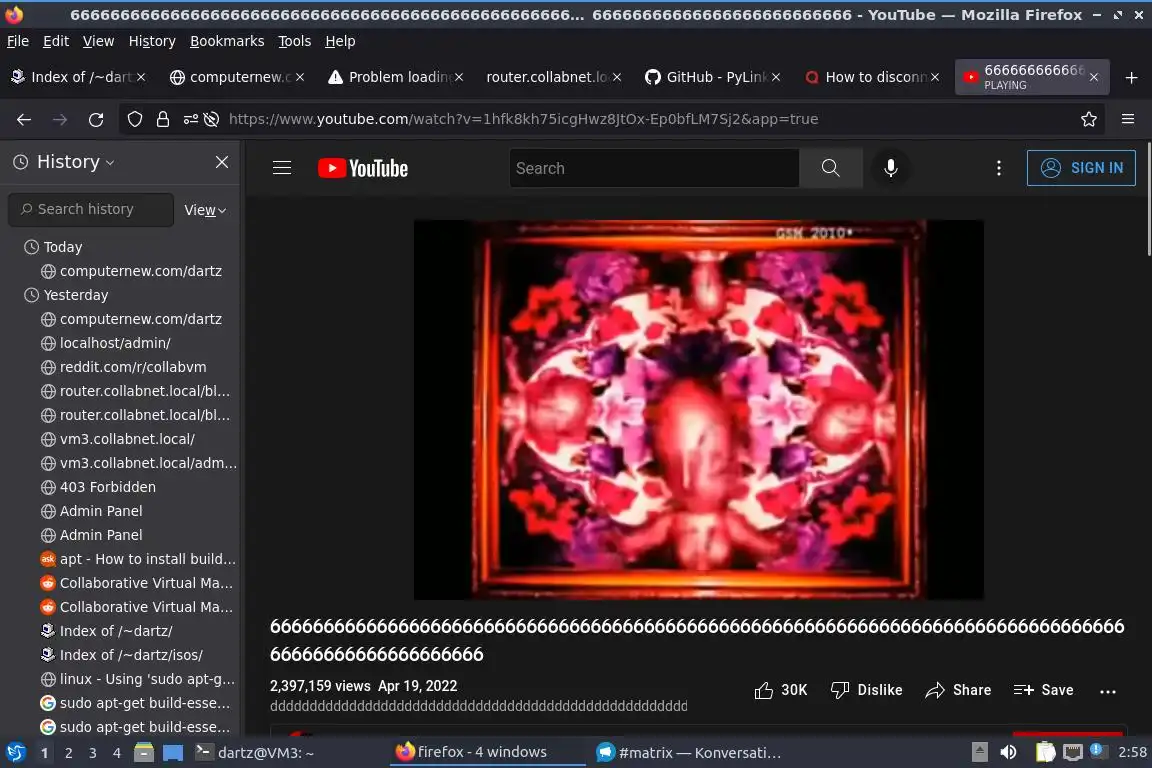This screenshot has width=1152, height=768.
Task: Open the YouTube guide hamburger menu
Action: click(x=282, y=168)
